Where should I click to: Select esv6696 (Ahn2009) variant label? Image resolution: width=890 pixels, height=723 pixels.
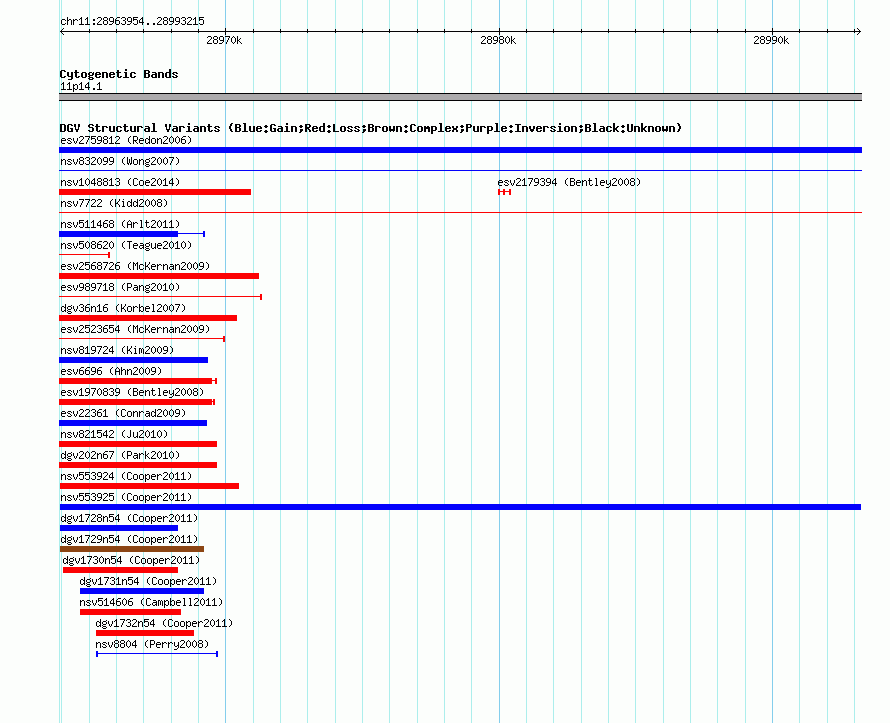click(x=111, y=371)
